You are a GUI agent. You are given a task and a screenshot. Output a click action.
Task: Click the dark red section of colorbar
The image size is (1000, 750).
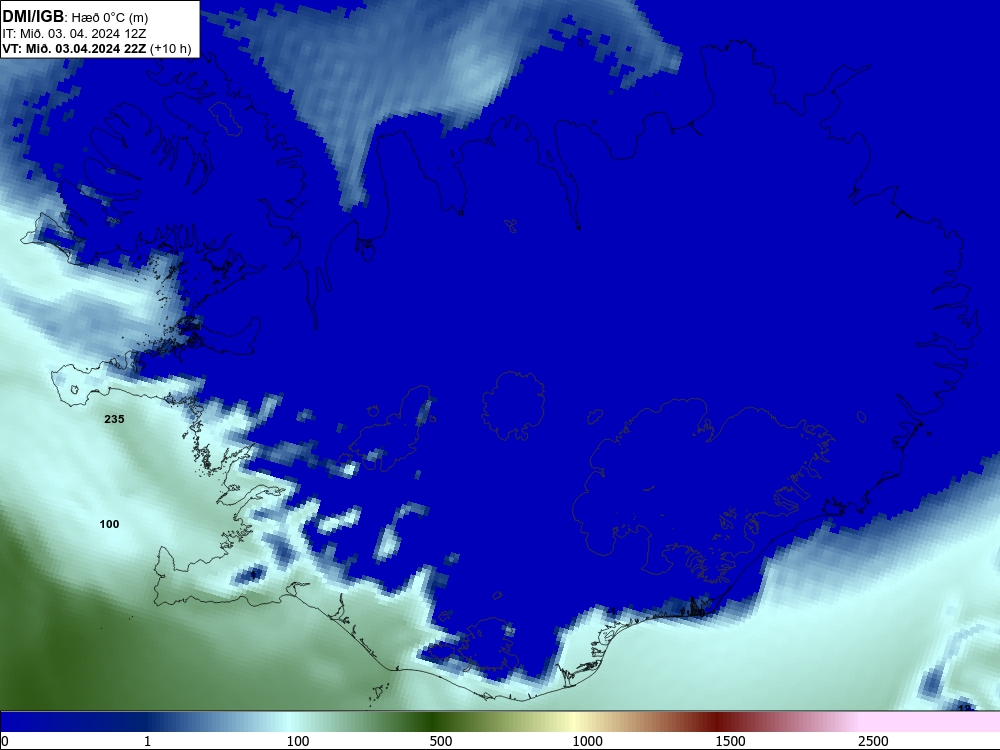pos(717,722)
